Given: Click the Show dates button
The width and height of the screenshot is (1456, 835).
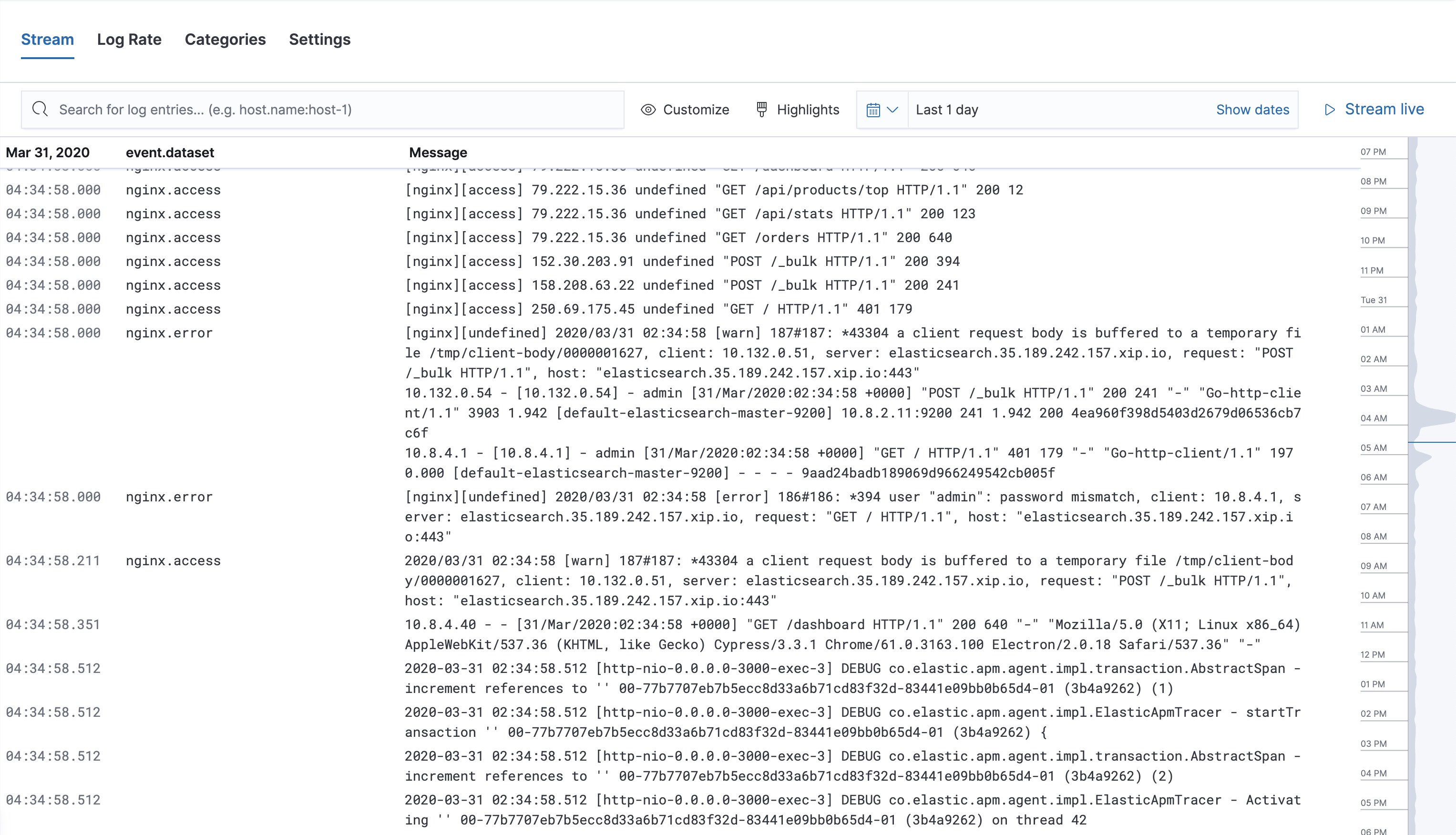Looking at the screenshot, I should click(1253, 109).
